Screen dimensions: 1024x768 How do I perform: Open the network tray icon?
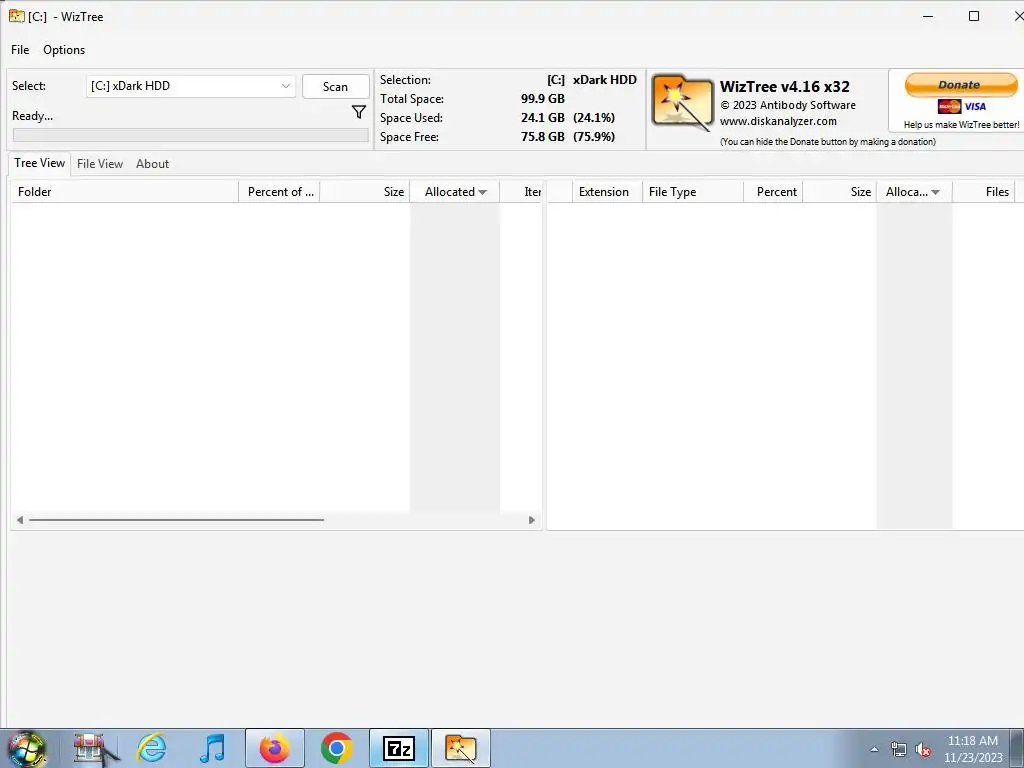click(899, 750)
